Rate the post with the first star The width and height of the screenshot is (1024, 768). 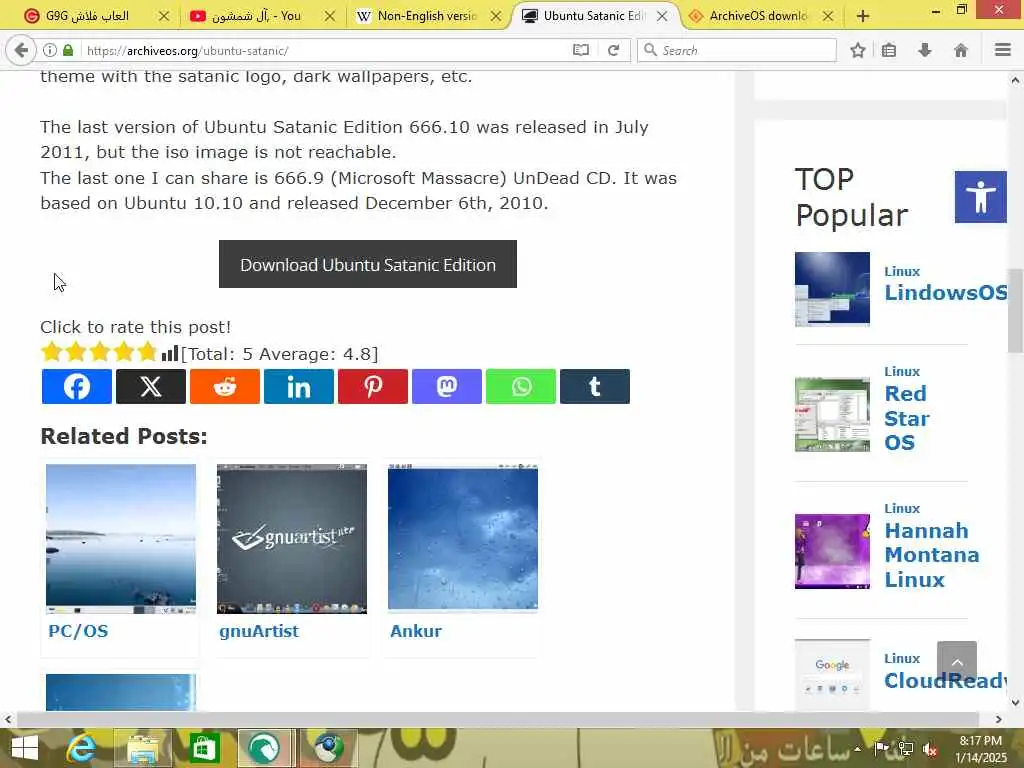tap(51, 352)
